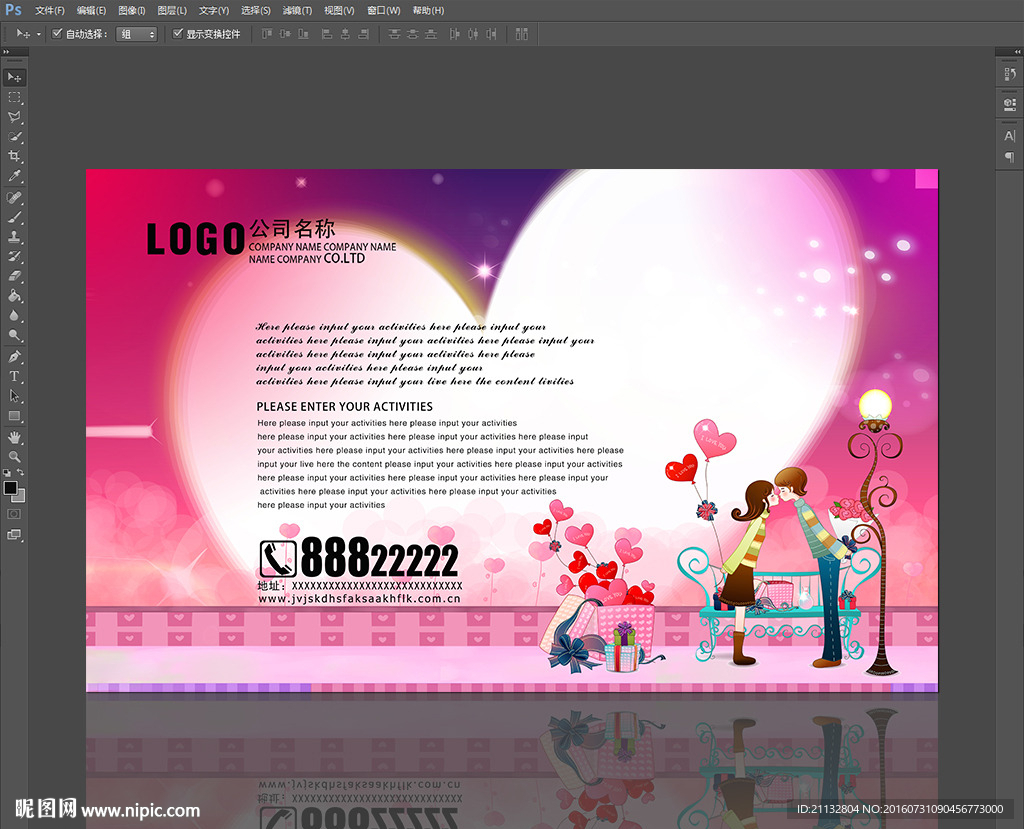Toggle the 显示变换控件 checkbox
Screen dimensions: 1024x829
(177, 33)
